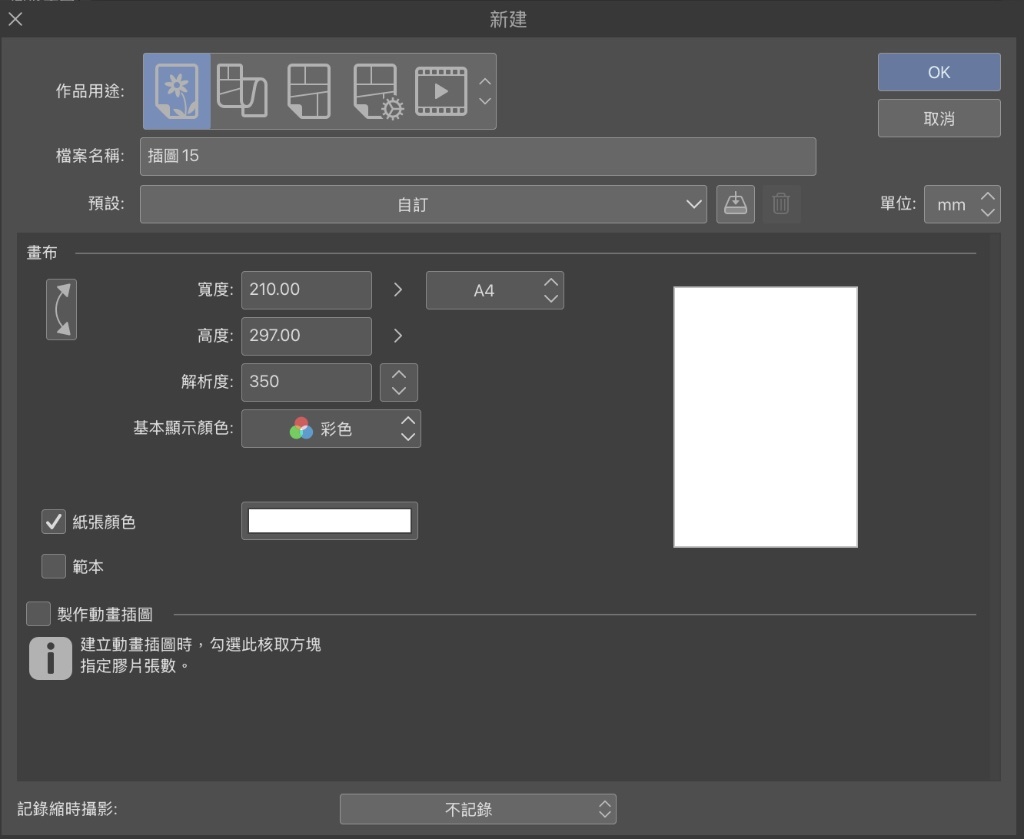Toggle the 紙張顏色 paper color checkbox

tap(54, 522)
